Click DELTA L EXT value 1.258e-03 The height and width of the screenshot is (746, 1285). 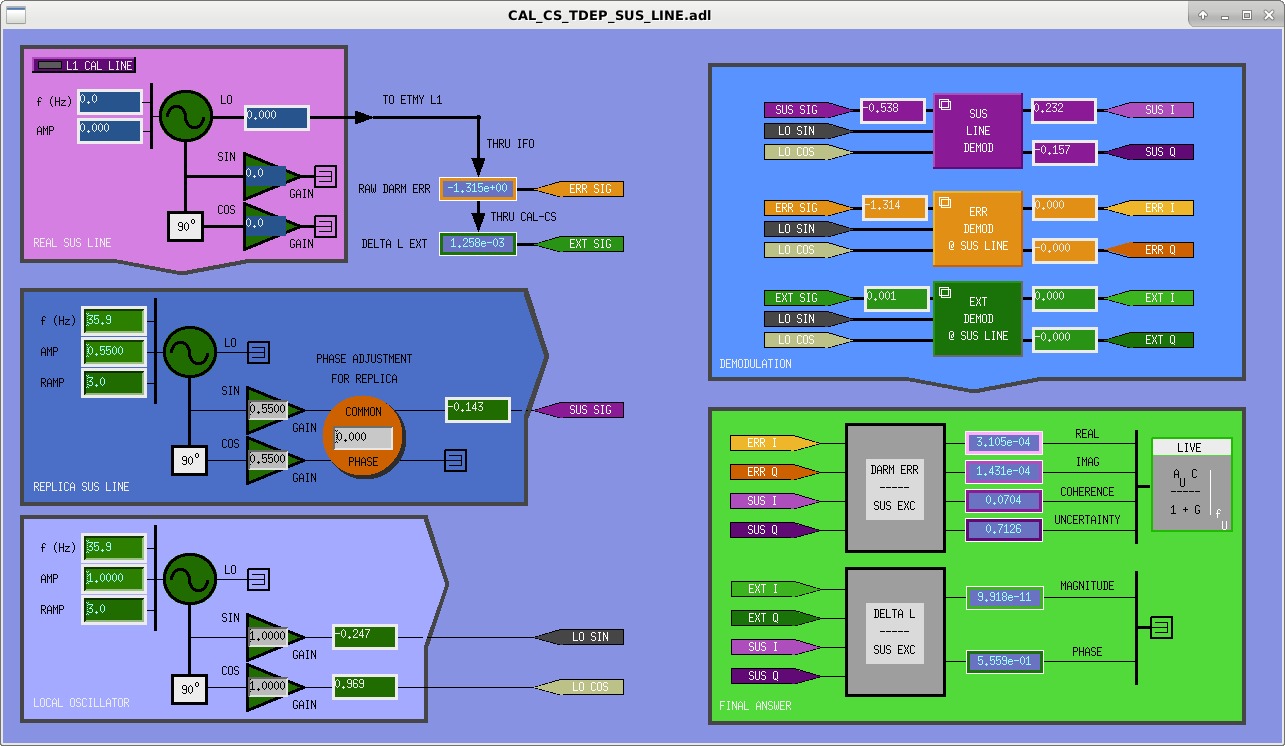click(x=478, y=244)
